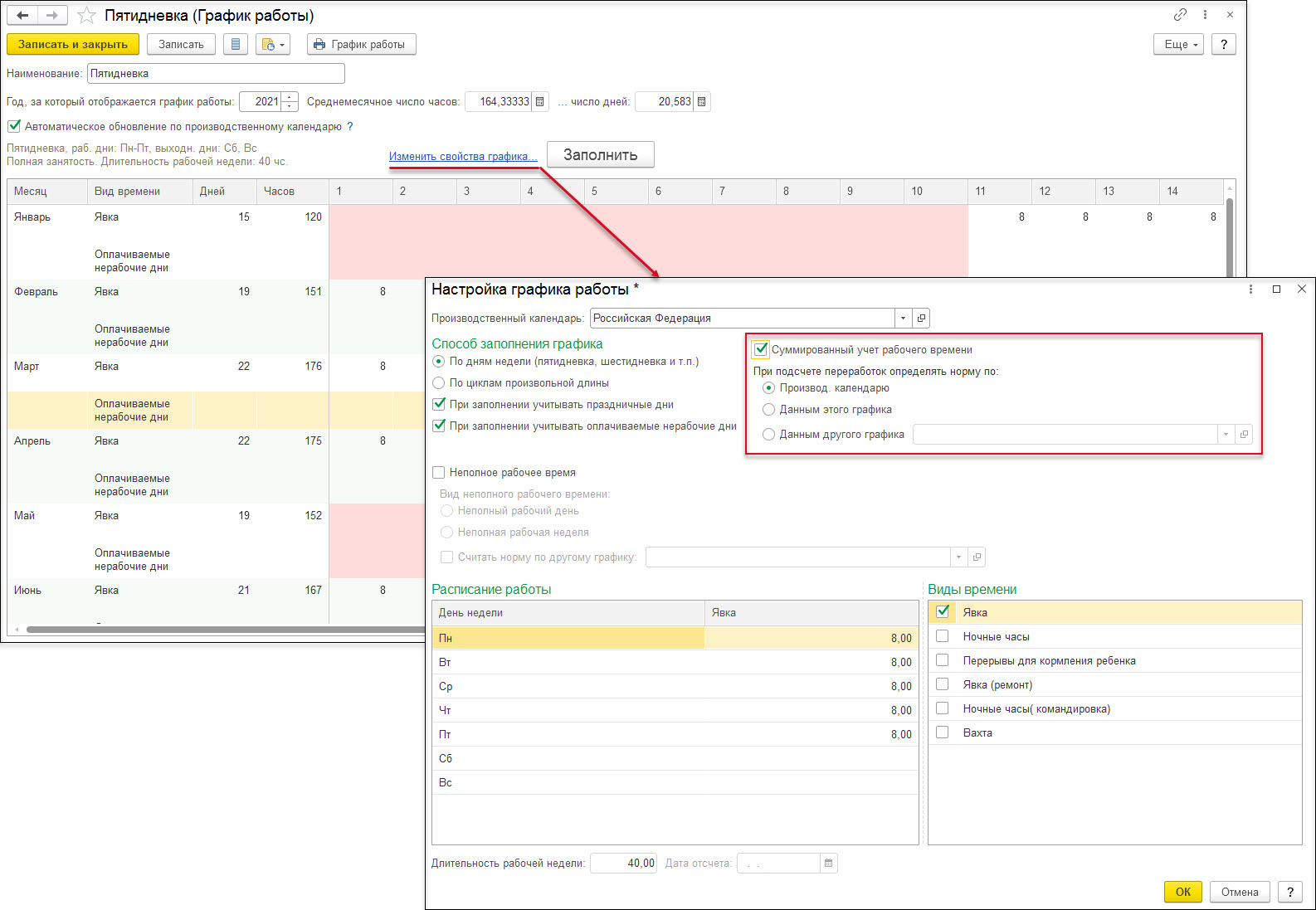Image resolution: width=1316 pixels, height=910 pixels.
Task: Check Ночные часы time type
Action: [x=943, y=636]
